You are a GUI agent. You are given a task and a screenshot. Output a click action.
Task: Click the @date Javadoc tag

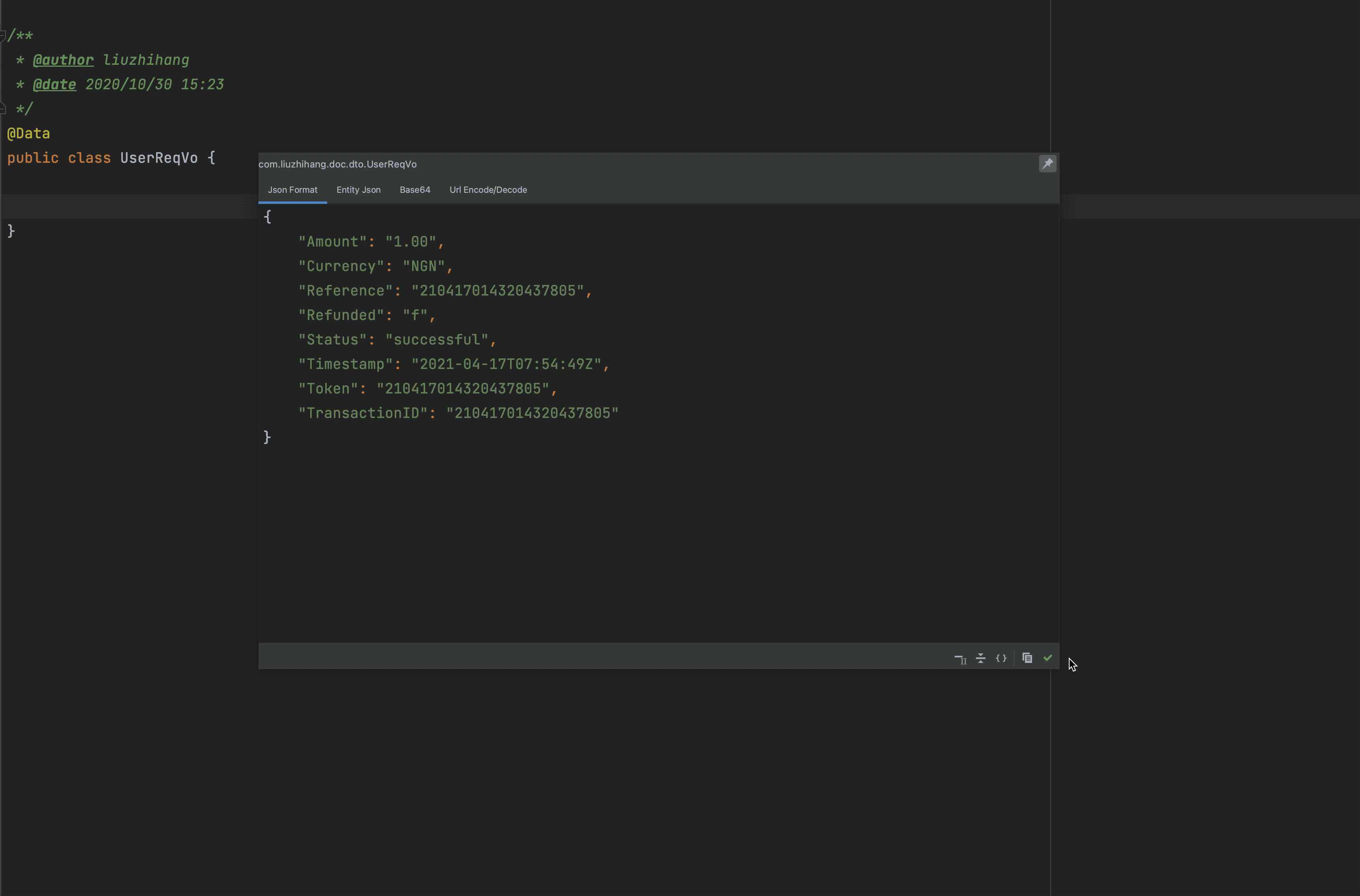pyautogui.click(x=54, y=85)
